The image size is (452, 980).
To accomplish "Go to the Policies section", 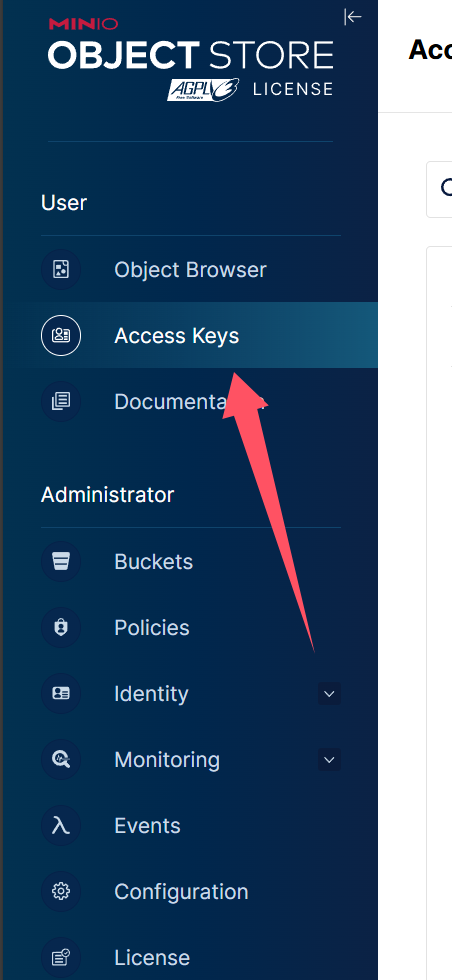I will coord(190,628).
